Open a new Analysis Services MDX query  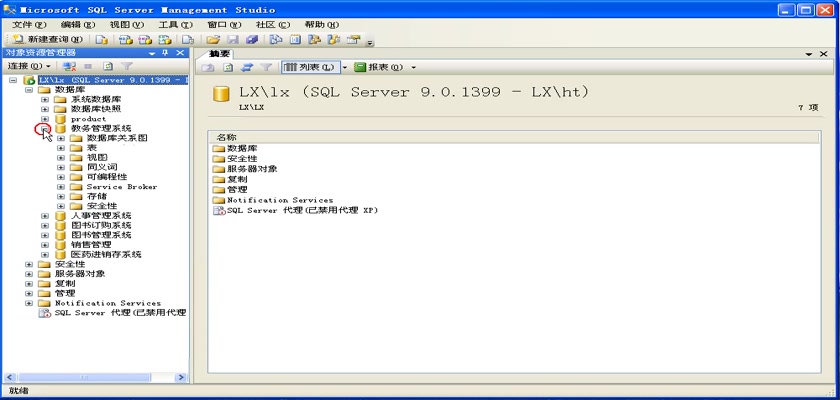coord(125,40)
